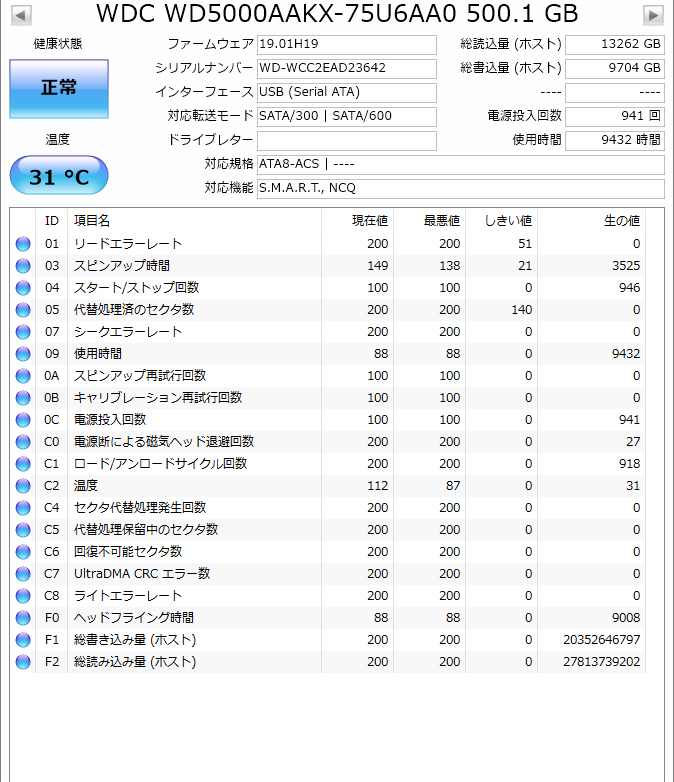The image size is (674, 782).
Task: Click the empty ドライブレター field
Action: [x=347, y=140]
